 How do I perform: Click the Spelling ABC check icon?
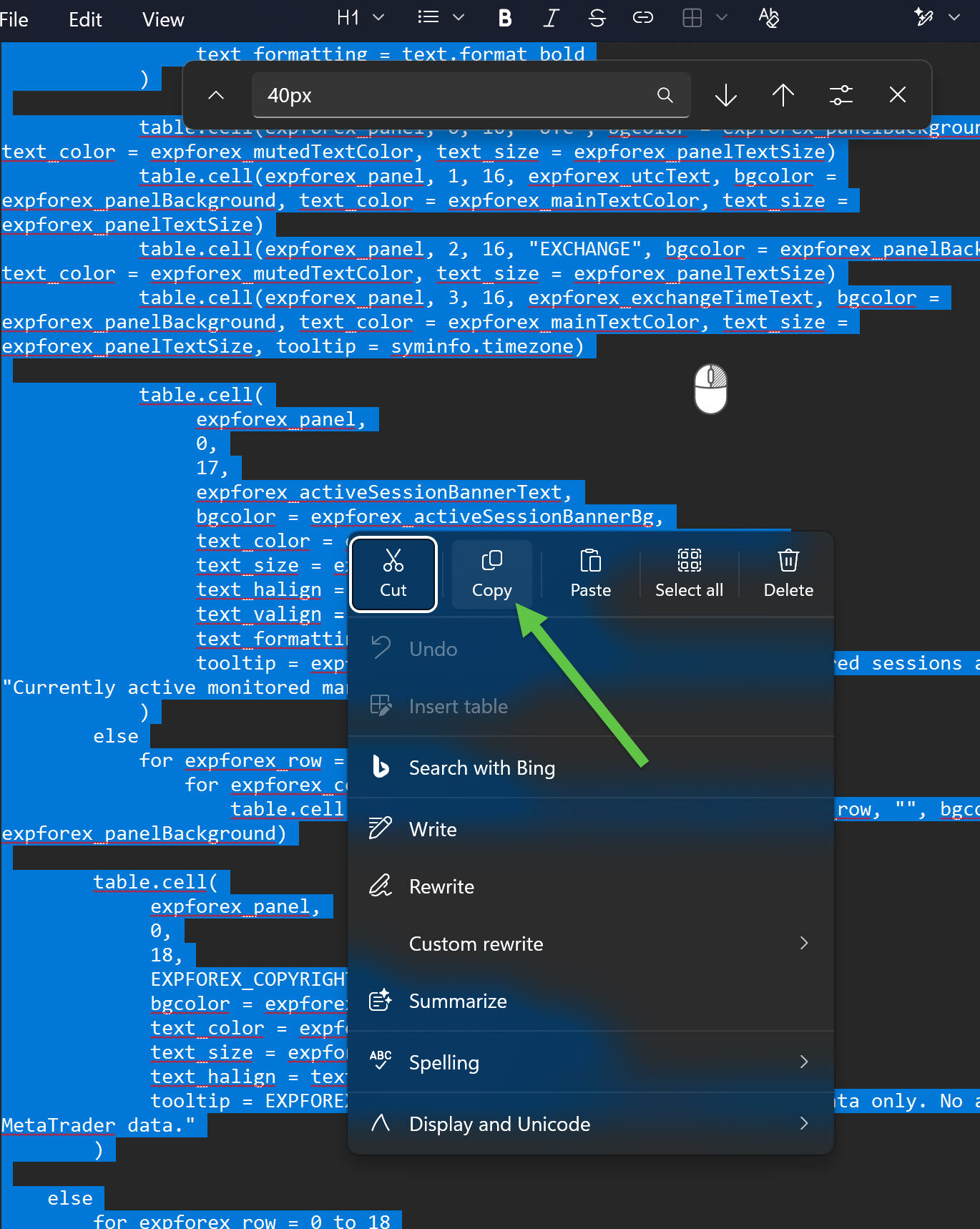tap(381, 1060)
